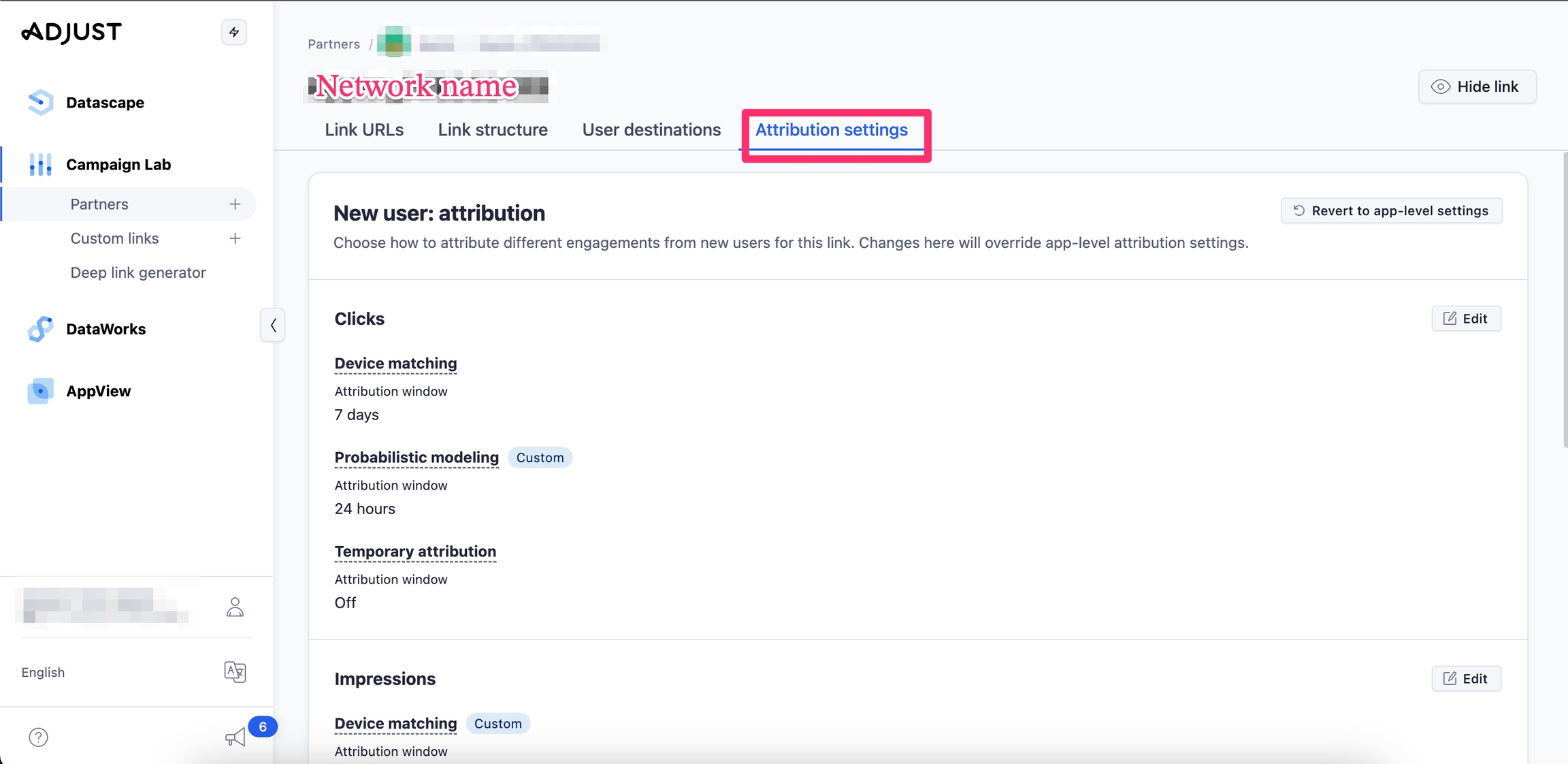Edit the Clicks attribution settings
Image resolution: width=1568 pixels, height=764 pixels.
pyautogui.click(x=1466, y=319)
